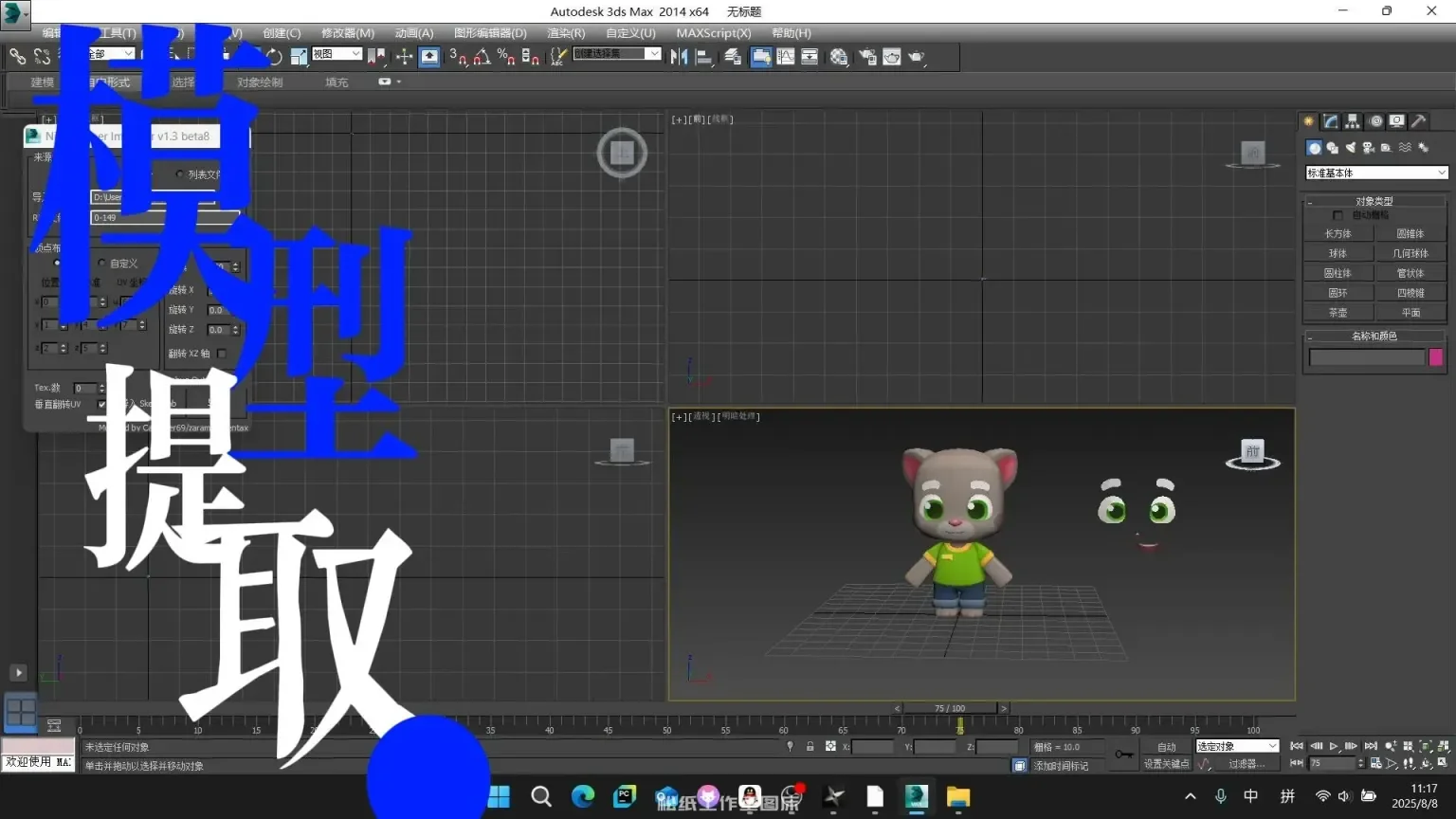Play the animation with the play button
This screenshot has width=1456, height=819.
[1333, 746]
